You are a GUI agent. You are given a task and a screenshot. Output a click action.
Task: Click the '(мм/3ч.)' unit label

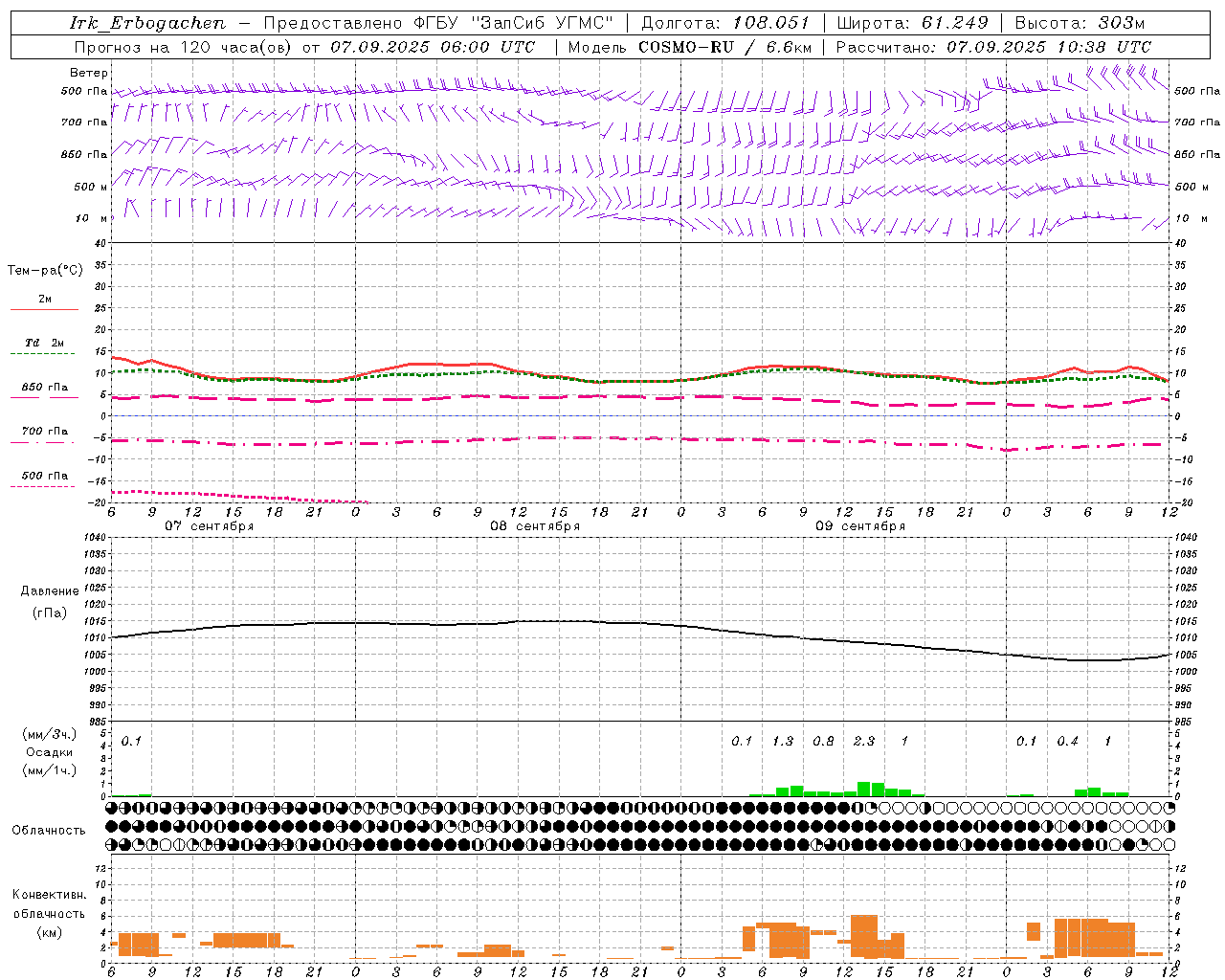tap(49, 734)
